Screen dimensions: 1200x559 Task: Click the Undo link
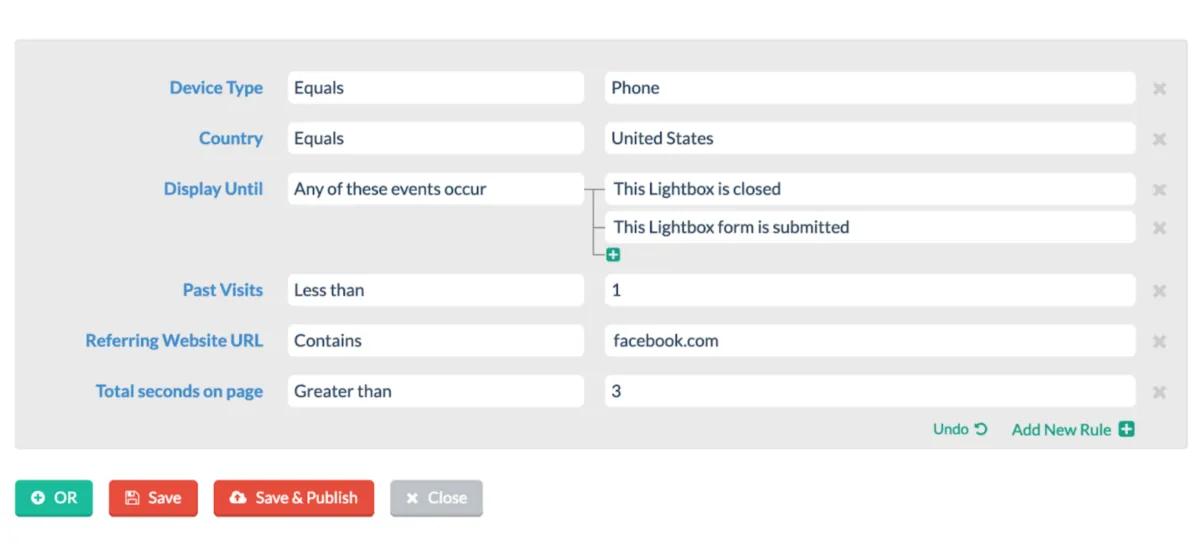959,429
